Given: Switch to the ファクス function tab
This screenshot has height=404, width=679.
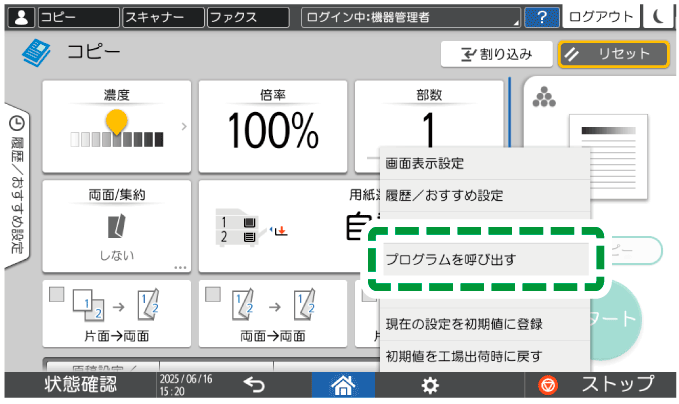Looking at the screenshot, I should point(248,17).
